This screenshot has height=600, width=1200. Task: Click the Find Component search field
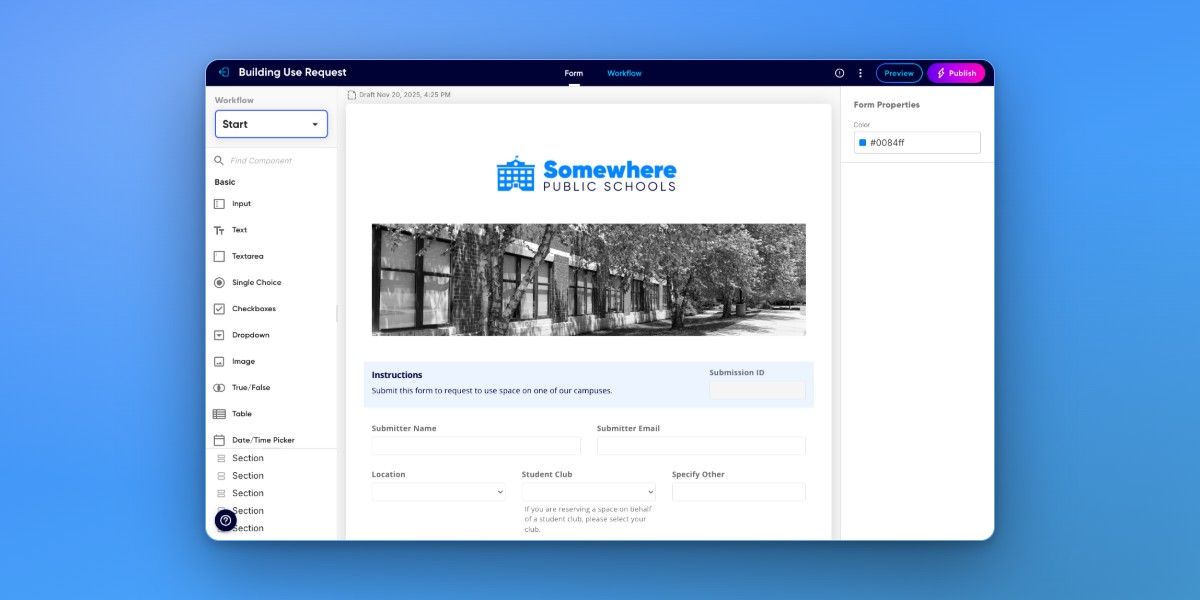pyautogui.click(x=273, y=160)
